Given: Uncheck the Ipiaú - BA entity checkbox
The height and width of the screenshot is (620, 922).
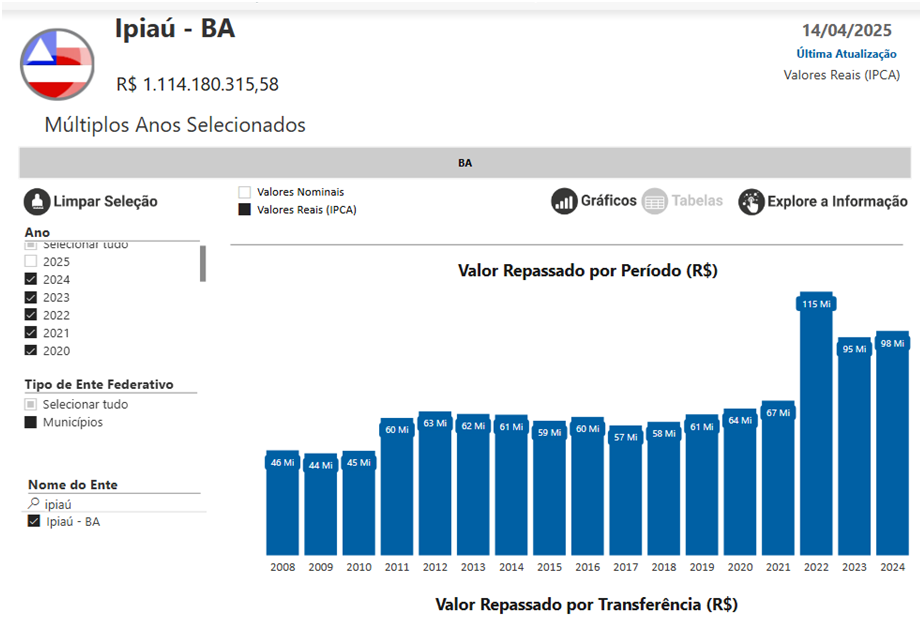Looking at the screenshot, I should 34,522.
